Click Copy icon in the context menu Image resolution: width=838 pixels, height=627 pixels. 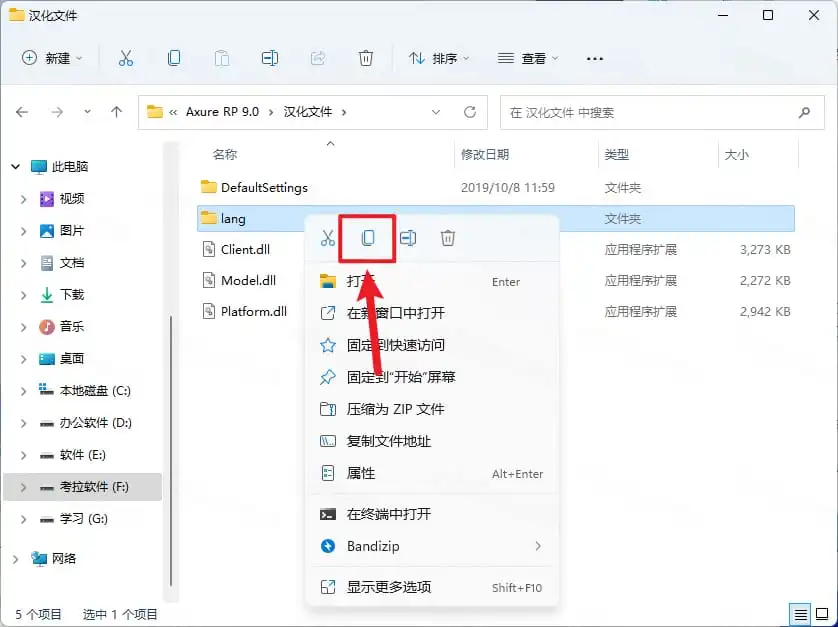[368, 238]
